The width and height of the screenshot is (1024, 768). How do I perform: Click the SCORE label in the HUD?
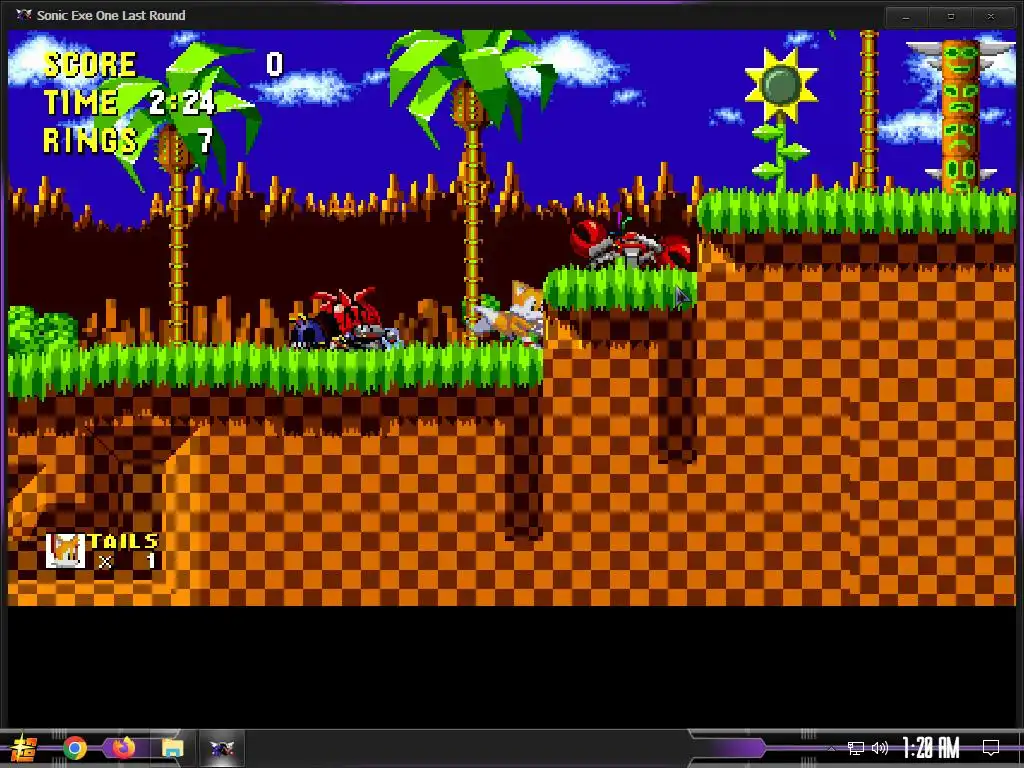click(x=90, y=64)
